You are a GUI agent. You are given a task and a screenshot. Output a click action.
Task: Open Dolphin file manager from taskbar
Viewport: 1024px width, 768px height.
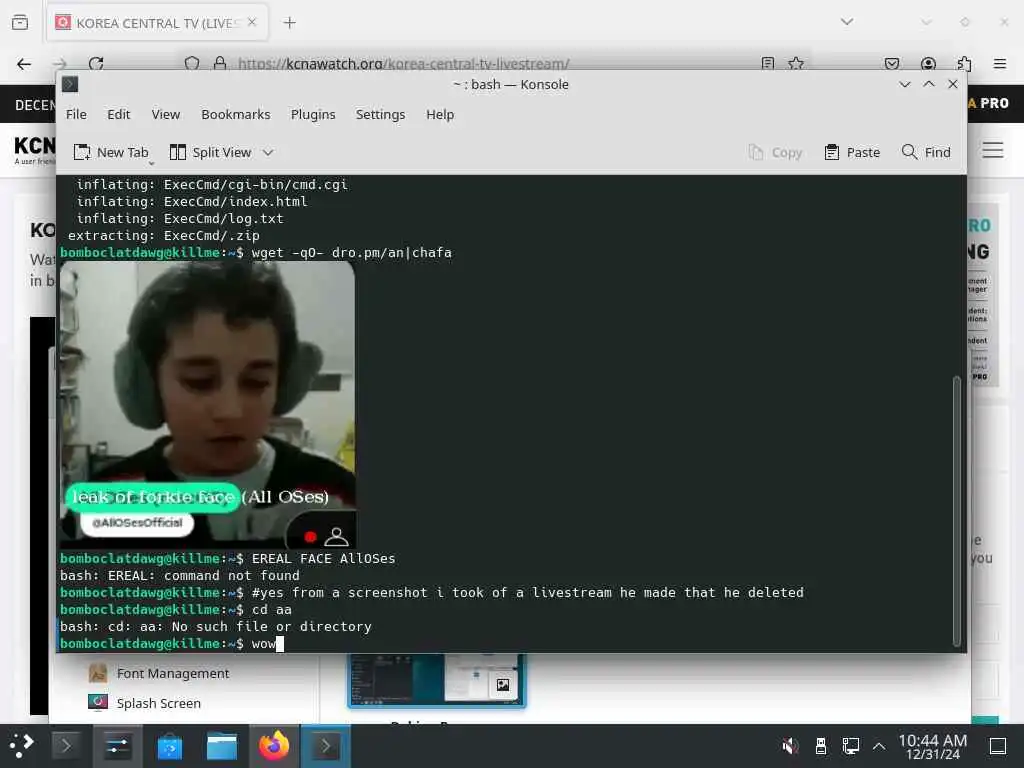tap(222, 746)
